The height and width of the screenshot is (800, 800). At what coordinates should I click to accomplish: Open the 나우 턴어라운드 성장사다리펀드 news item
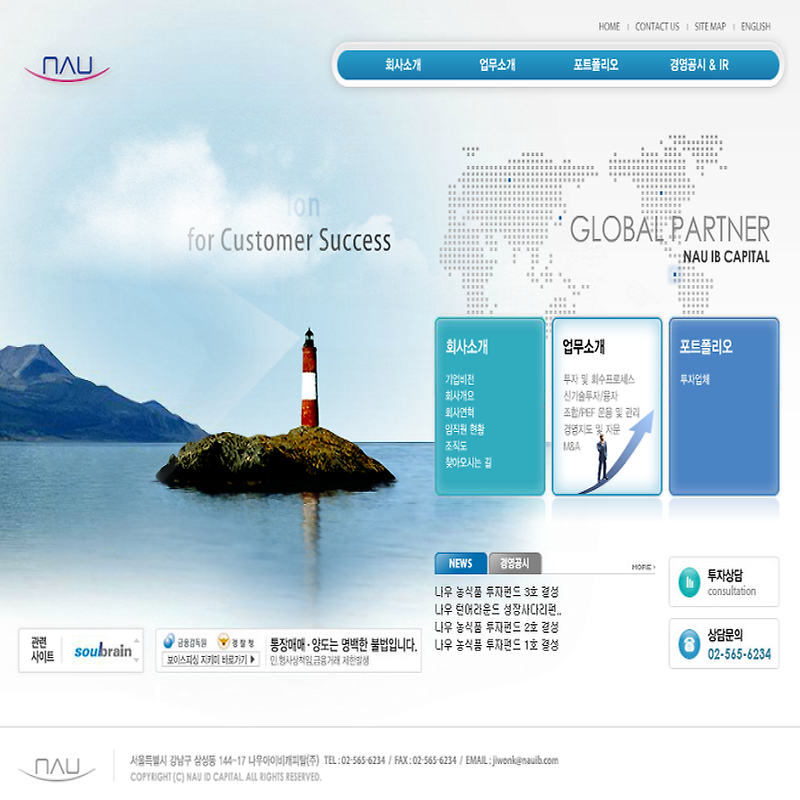pyautogui.click(x=498, y=609)
